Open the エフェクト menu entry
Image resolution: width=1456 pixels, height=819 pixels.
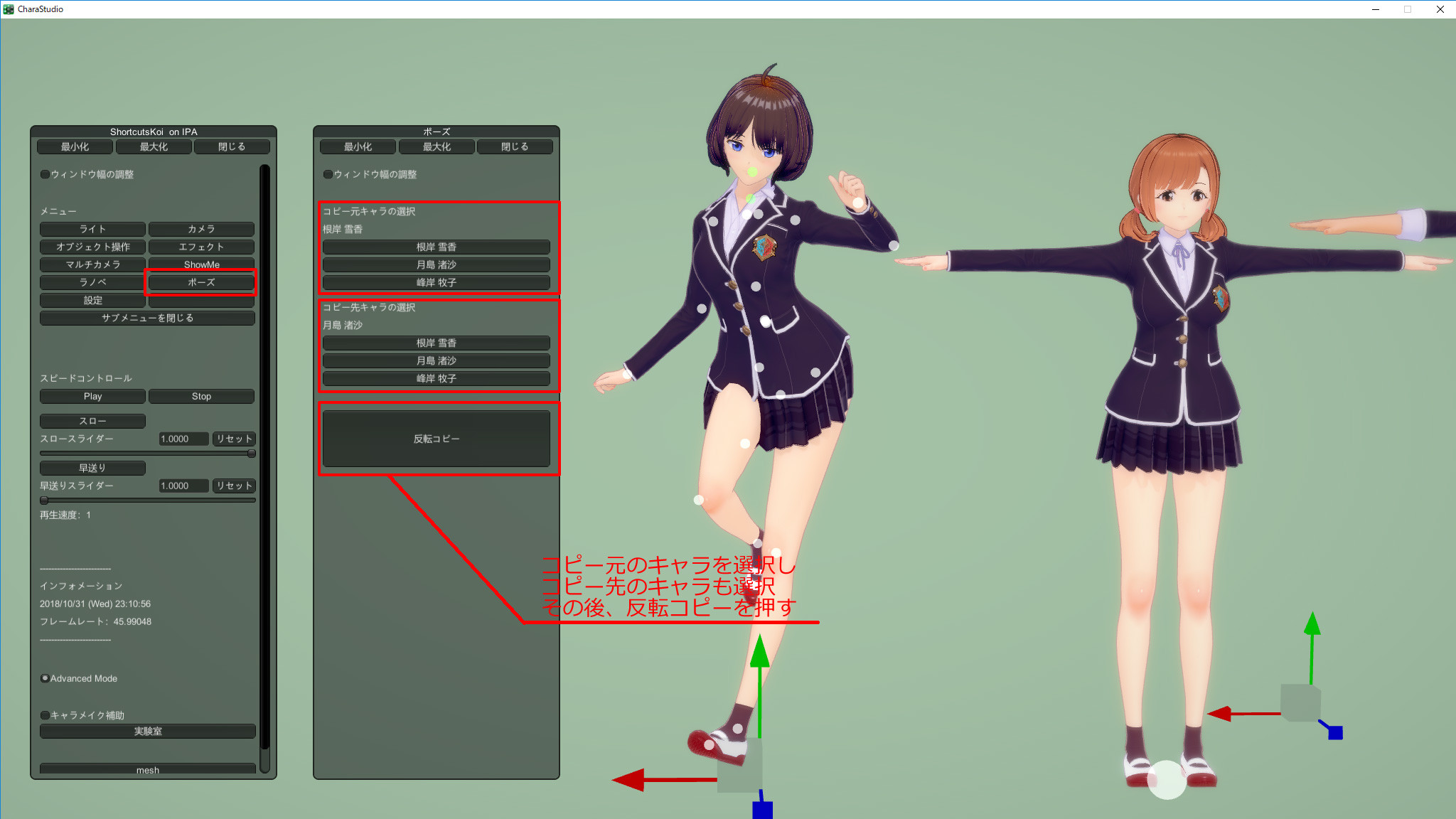coord(201,247)
